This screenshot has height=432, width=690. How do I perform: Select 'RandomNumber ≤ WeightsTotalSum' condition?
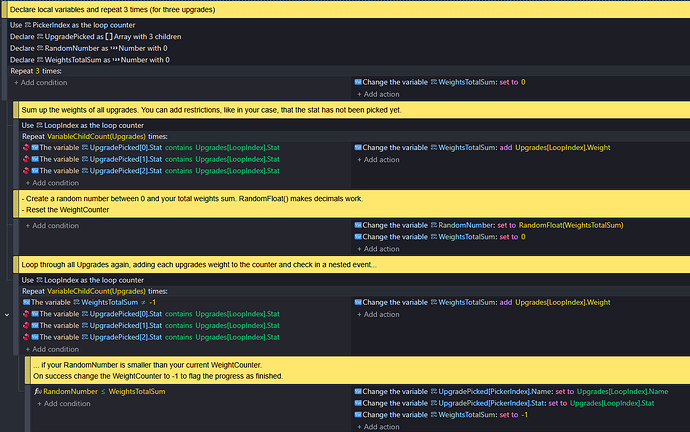(x=100, y=391)
